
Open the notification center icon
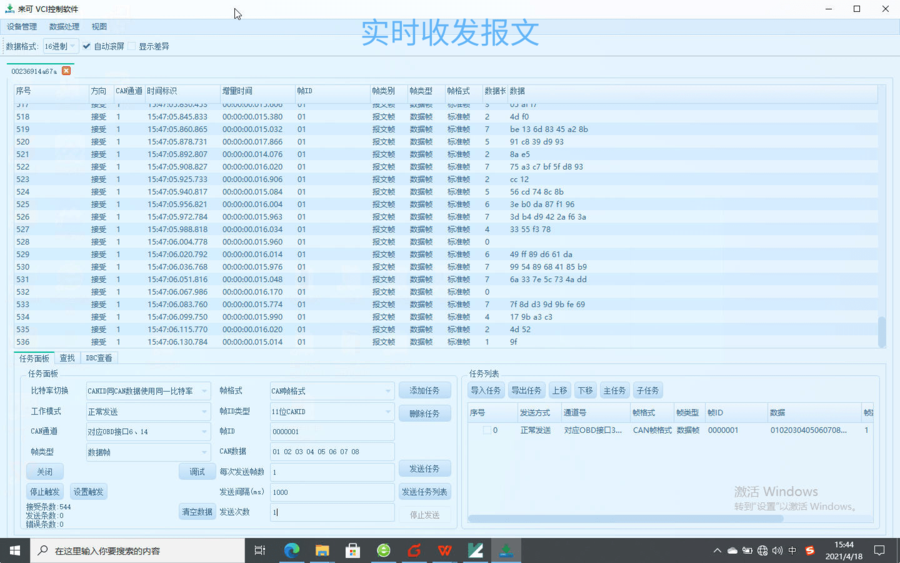[879, 550]
